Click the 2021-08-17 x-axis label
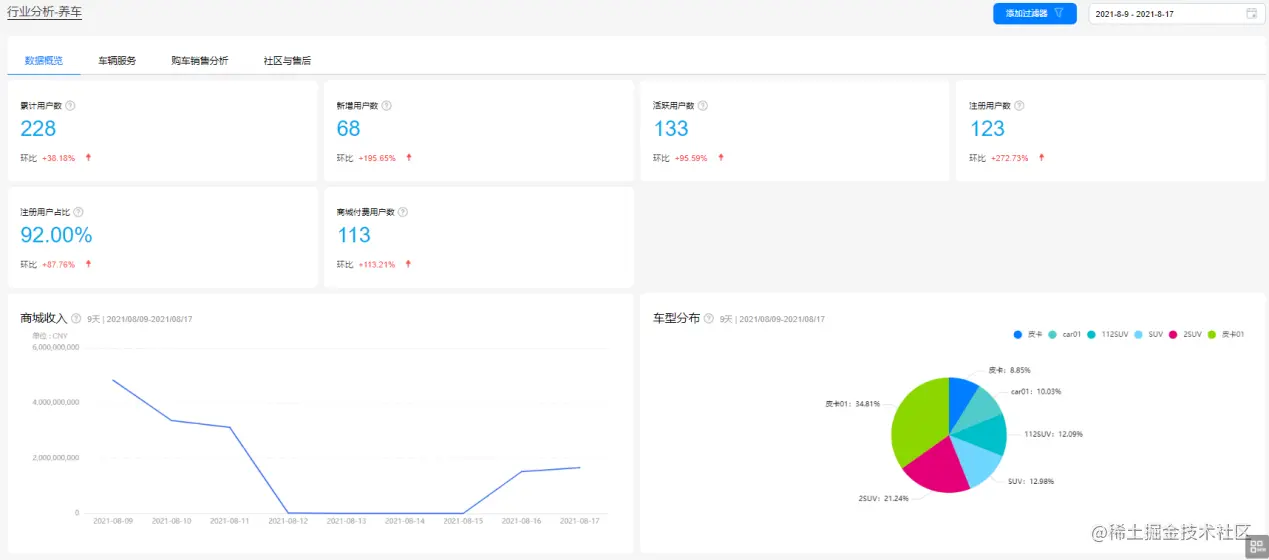Screen dimensions: 1269x560 coord(580,521)
